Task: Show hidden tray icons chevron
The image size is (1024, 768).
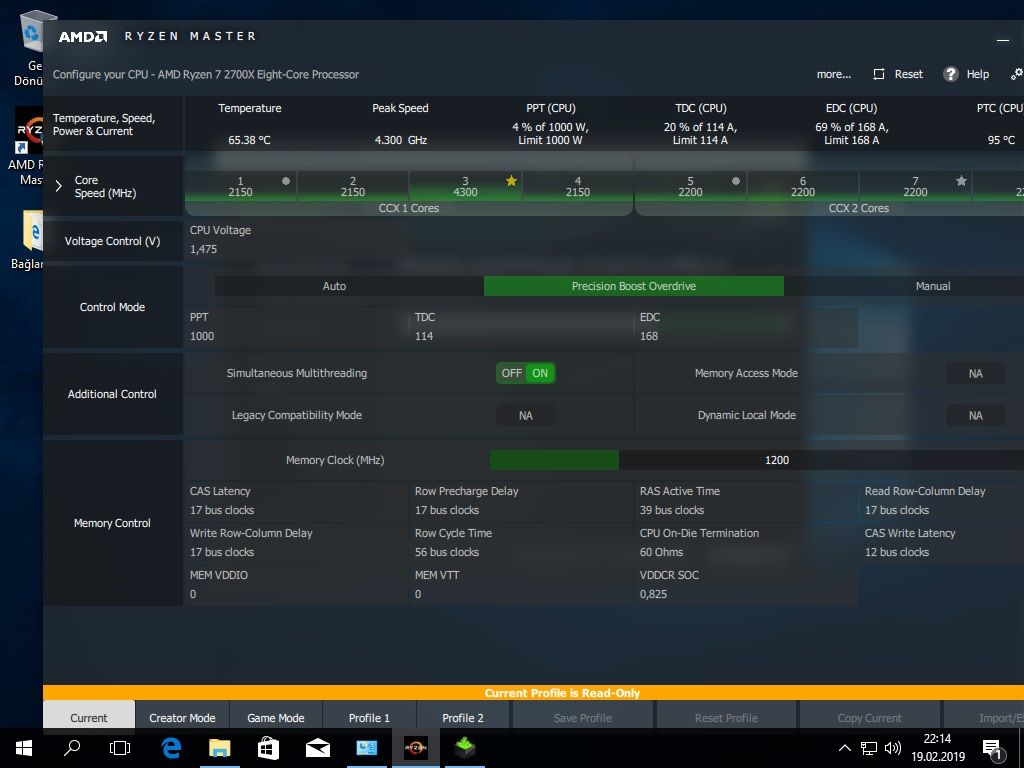Action: (x=844, y=748)
